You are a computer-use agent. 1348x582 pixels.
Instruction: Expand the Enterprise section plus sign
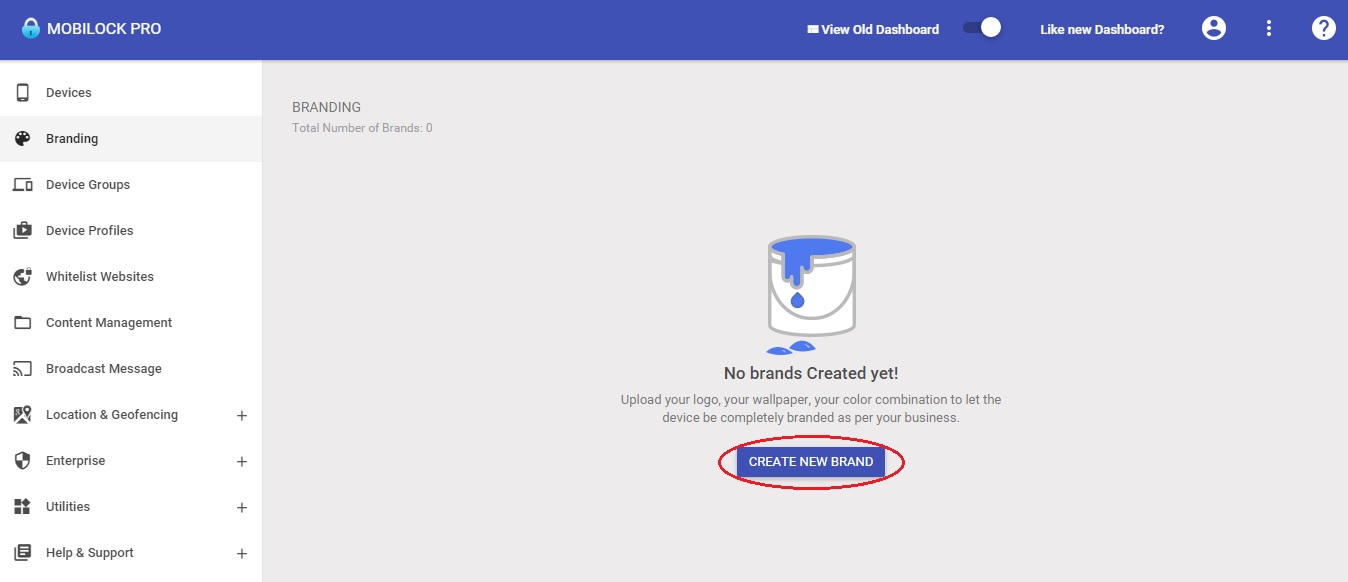pos(241,462)
